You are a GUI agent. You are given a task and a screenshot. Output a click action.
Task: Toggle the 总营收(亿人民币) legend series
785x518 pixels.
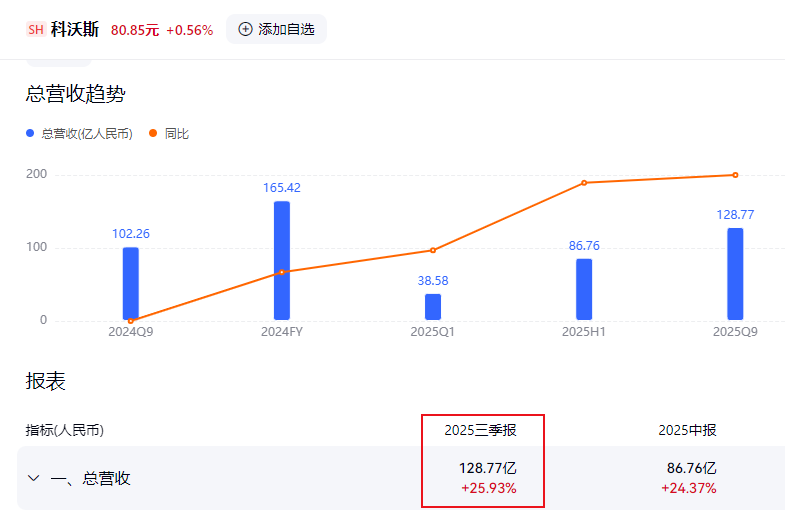[x=79, y=133]
